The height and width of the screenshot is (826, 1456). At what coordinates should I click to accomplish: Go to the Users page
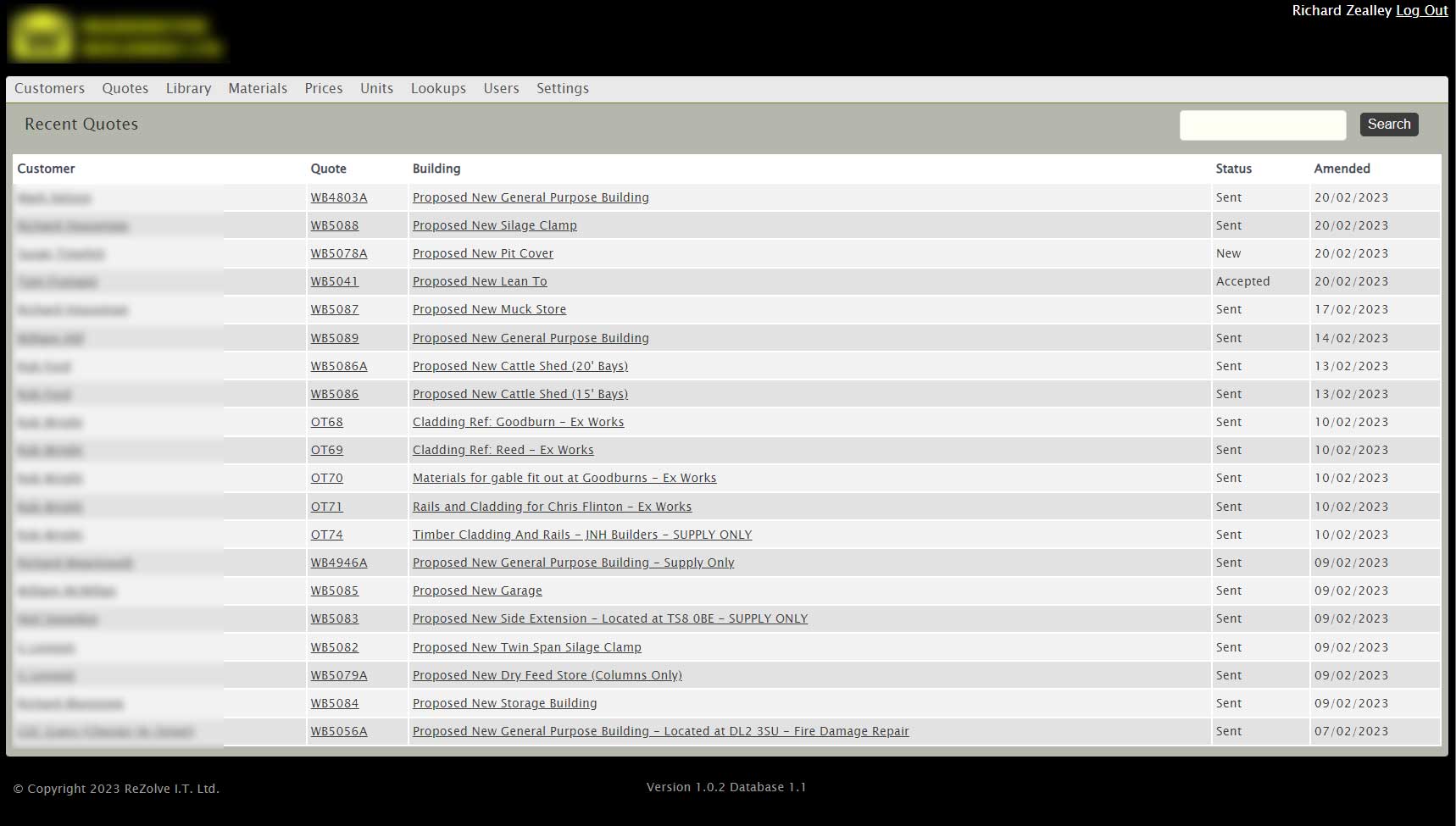pos(501,88)
